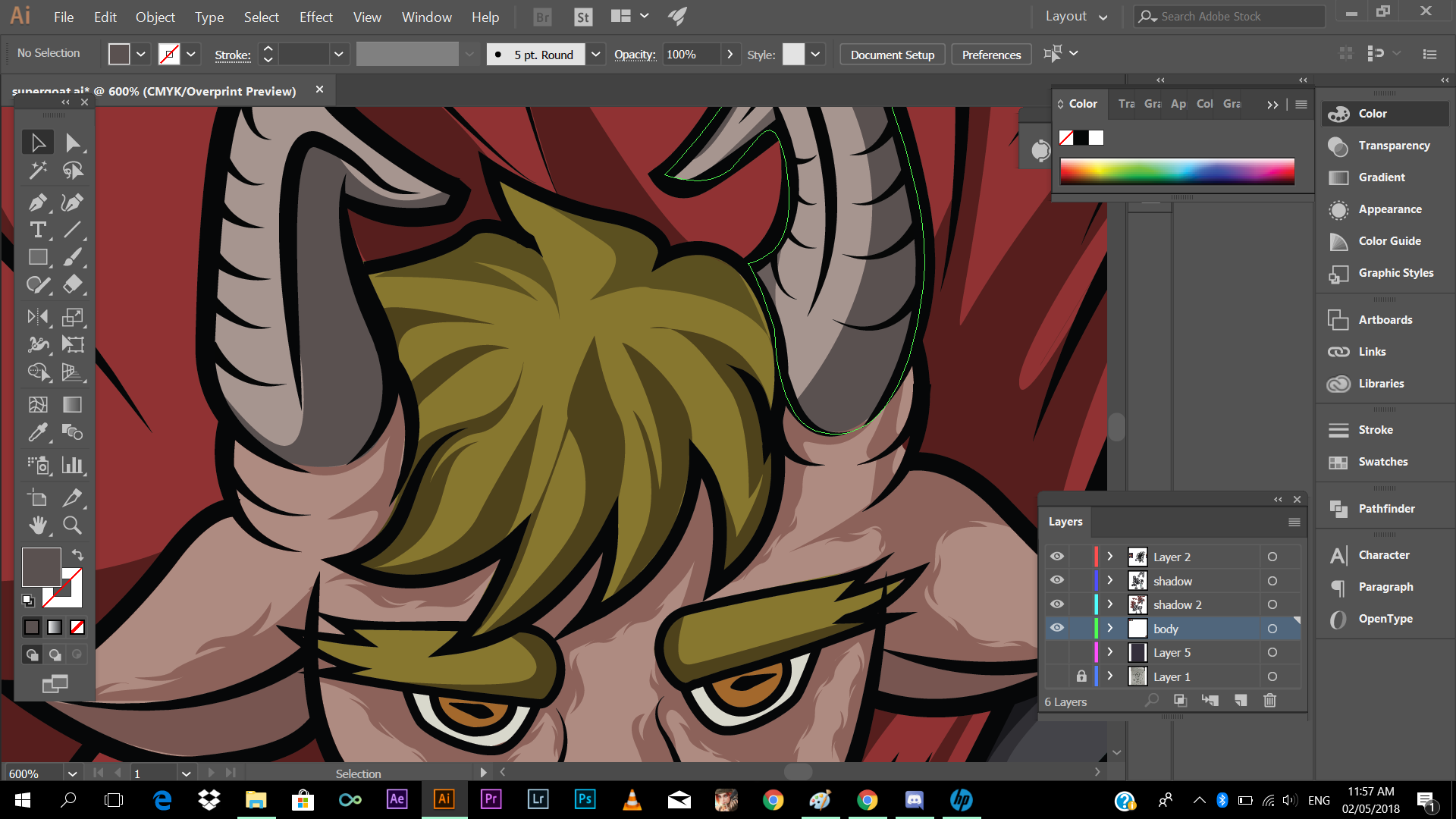Open the Effect menu
Screen dimensions: 1456x819
coord(315,17)
